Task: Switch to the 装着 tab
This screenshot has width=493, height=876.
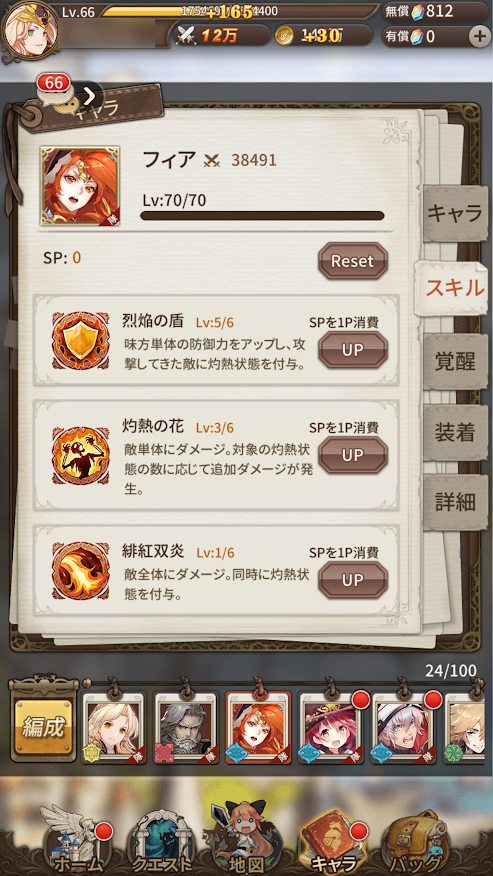Action: pyautogui.click(x=454, y=432)
